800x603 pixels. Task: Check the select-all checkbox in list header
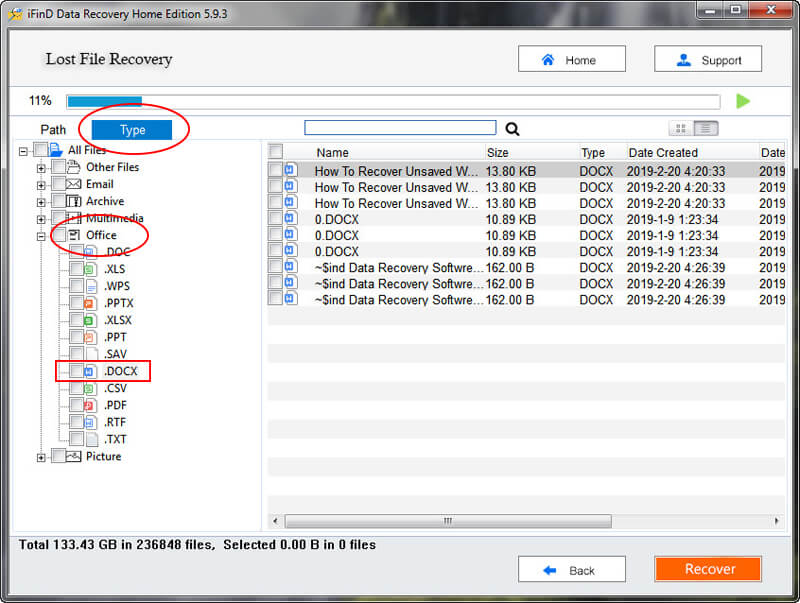coord(276,151)
